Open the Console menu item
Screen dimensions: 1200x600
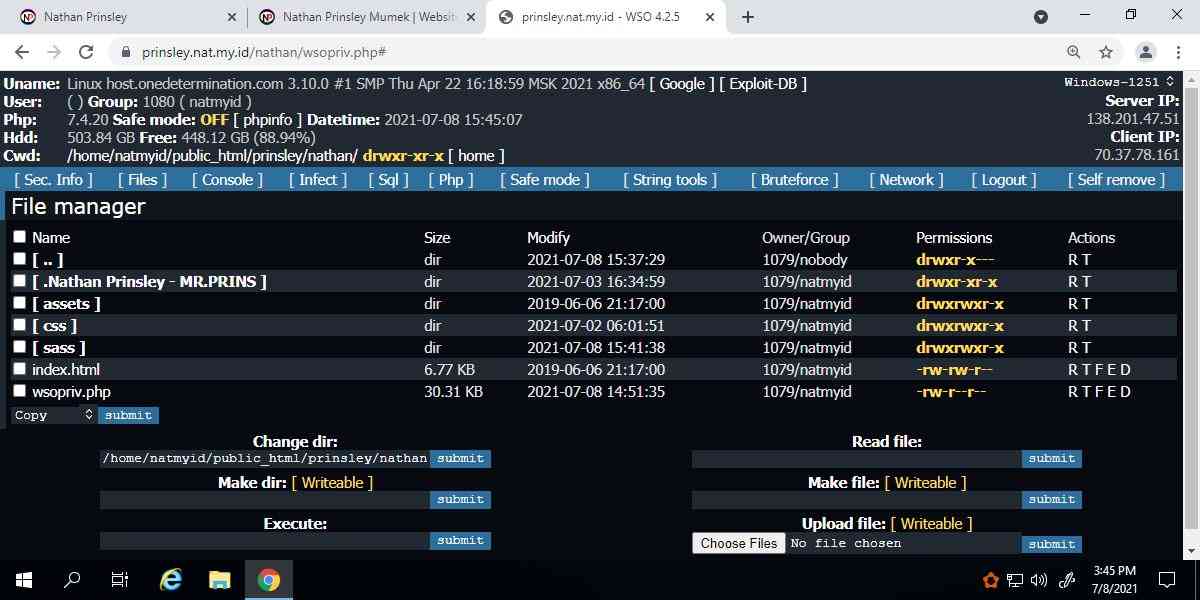point(227,180)
